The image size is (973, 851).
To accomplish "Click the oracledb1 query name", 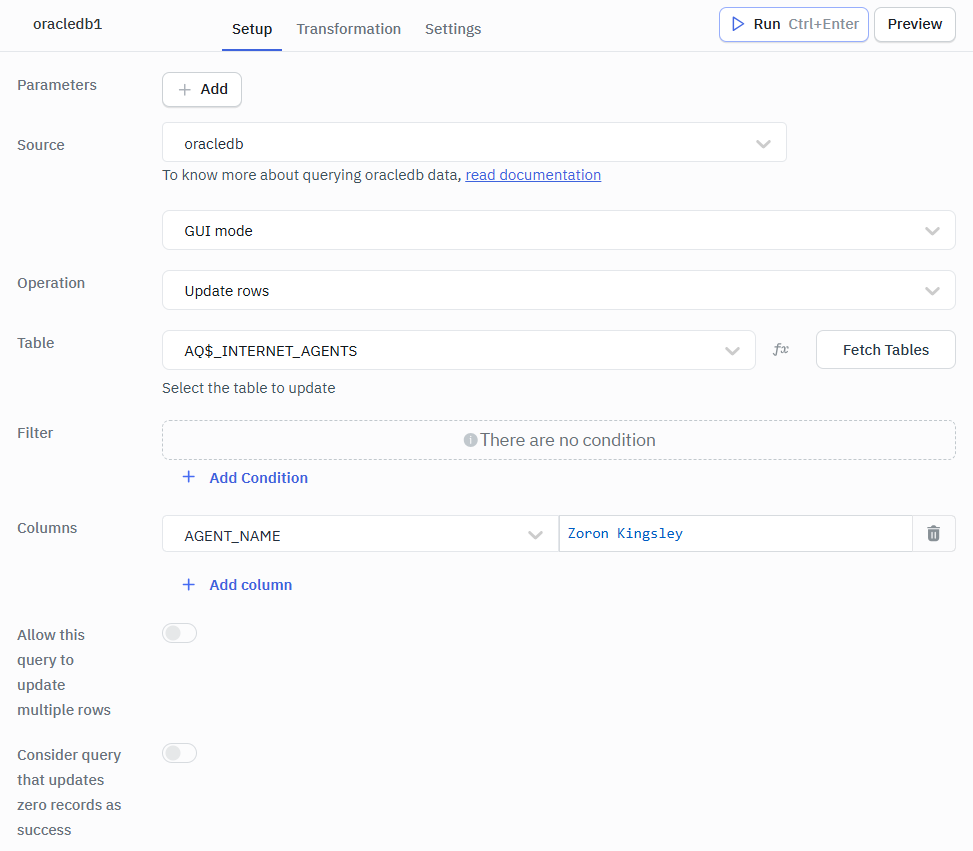I will [x=68, y=24].
